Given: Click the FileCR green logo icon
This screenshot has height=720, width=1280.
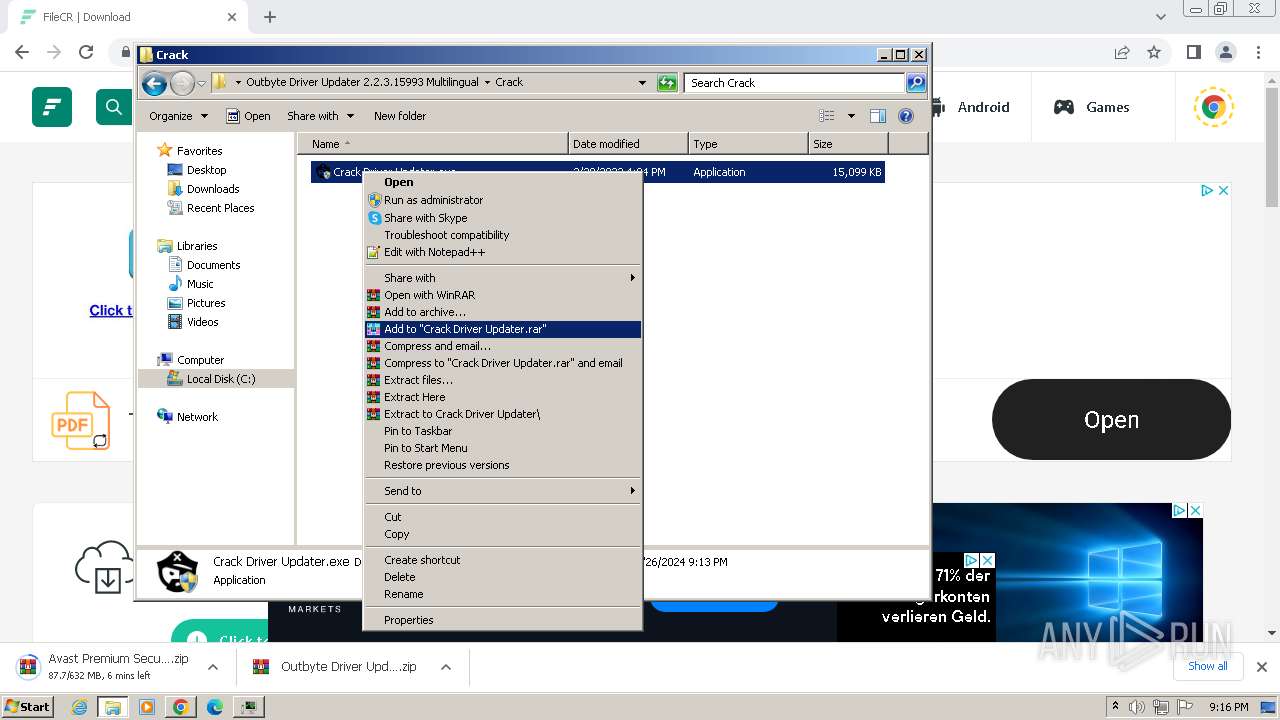Looking at the screenshot, I should (x=52, y=107).
